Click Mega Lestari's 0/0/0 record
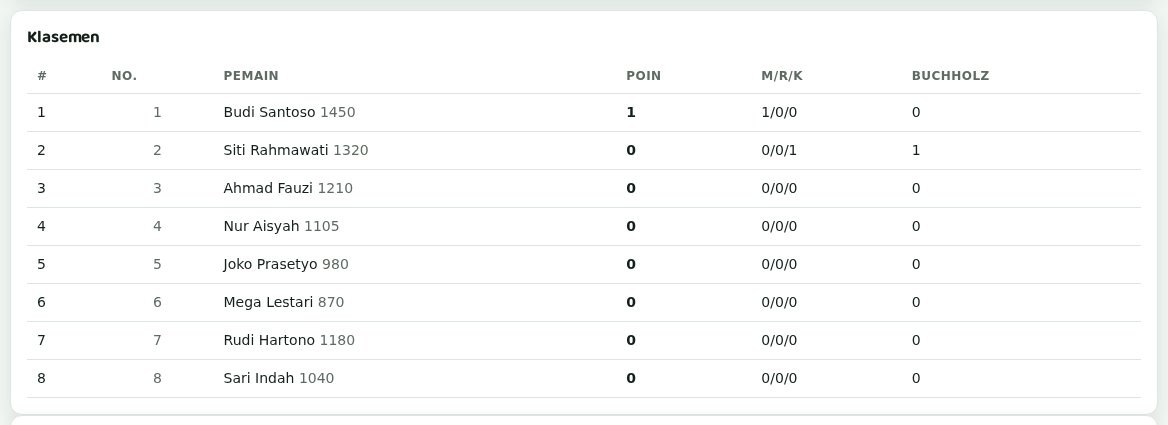The width and height of the screenshot is (1168, 425). (779, 302)
